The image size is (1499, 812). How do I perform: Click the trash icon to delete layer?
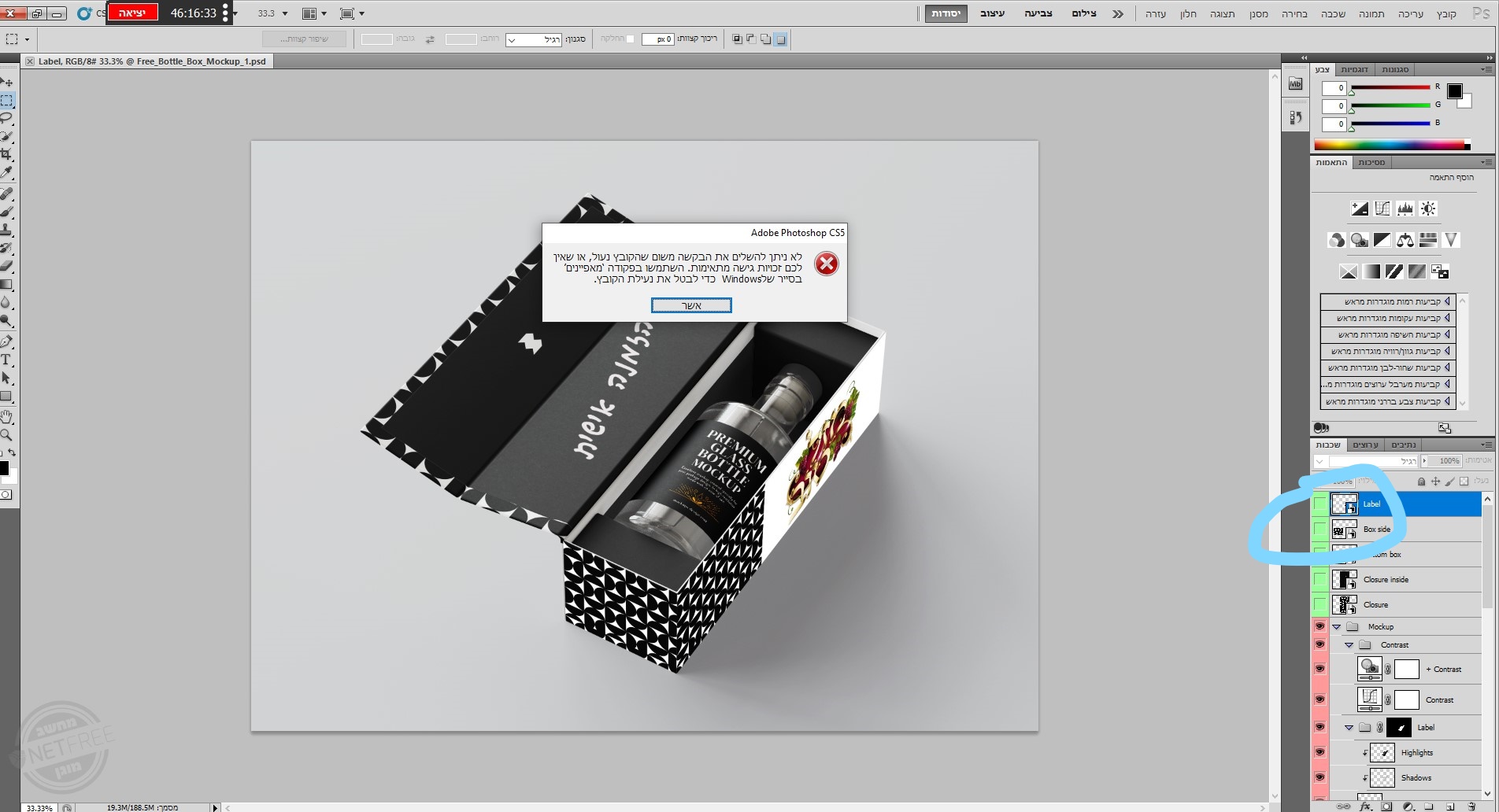click(x=1471, y=806)
